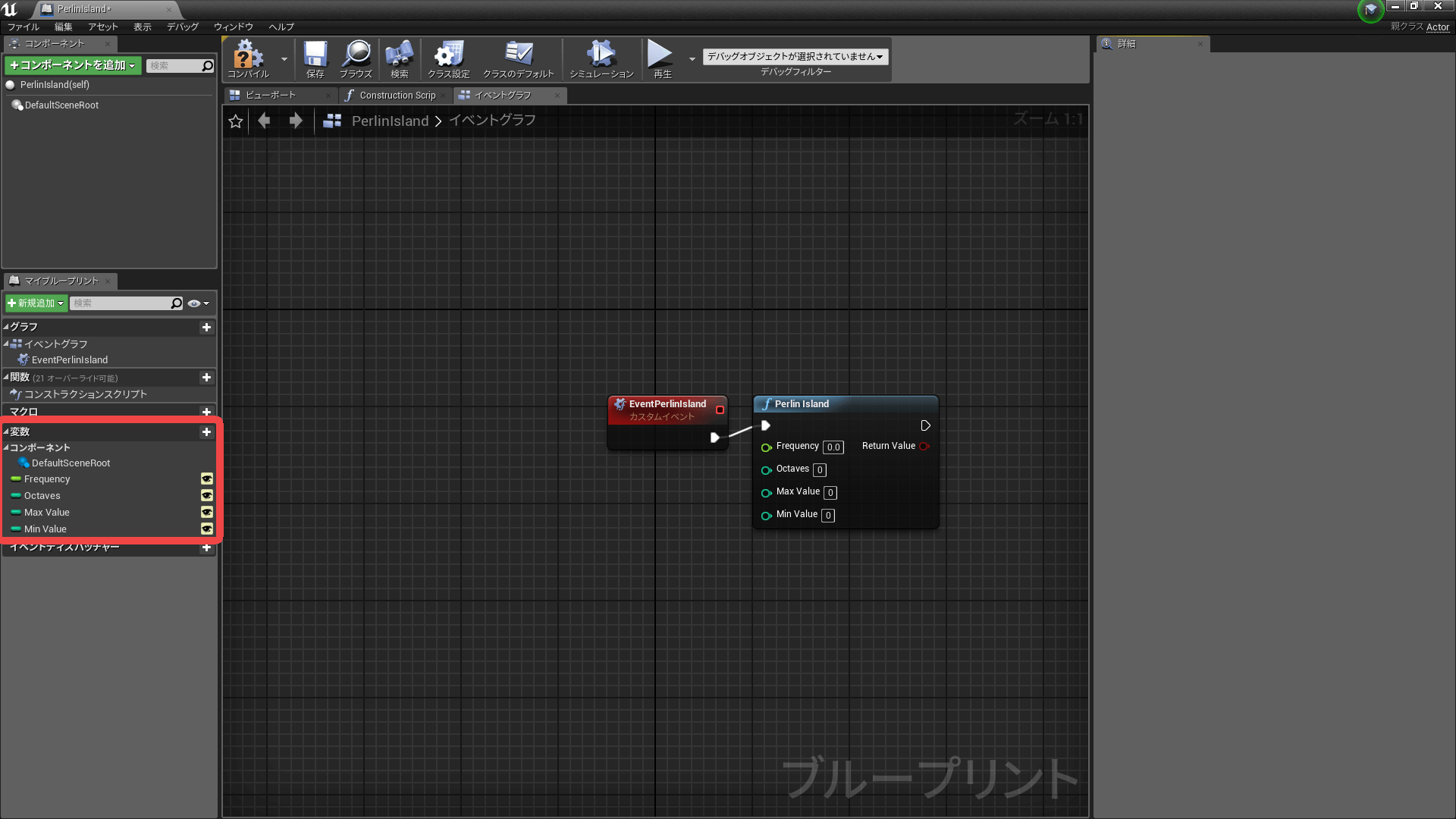Click Frequency input field on Perlin Island node
This screenshot has height=819, width=1456.
pos(834,447)
